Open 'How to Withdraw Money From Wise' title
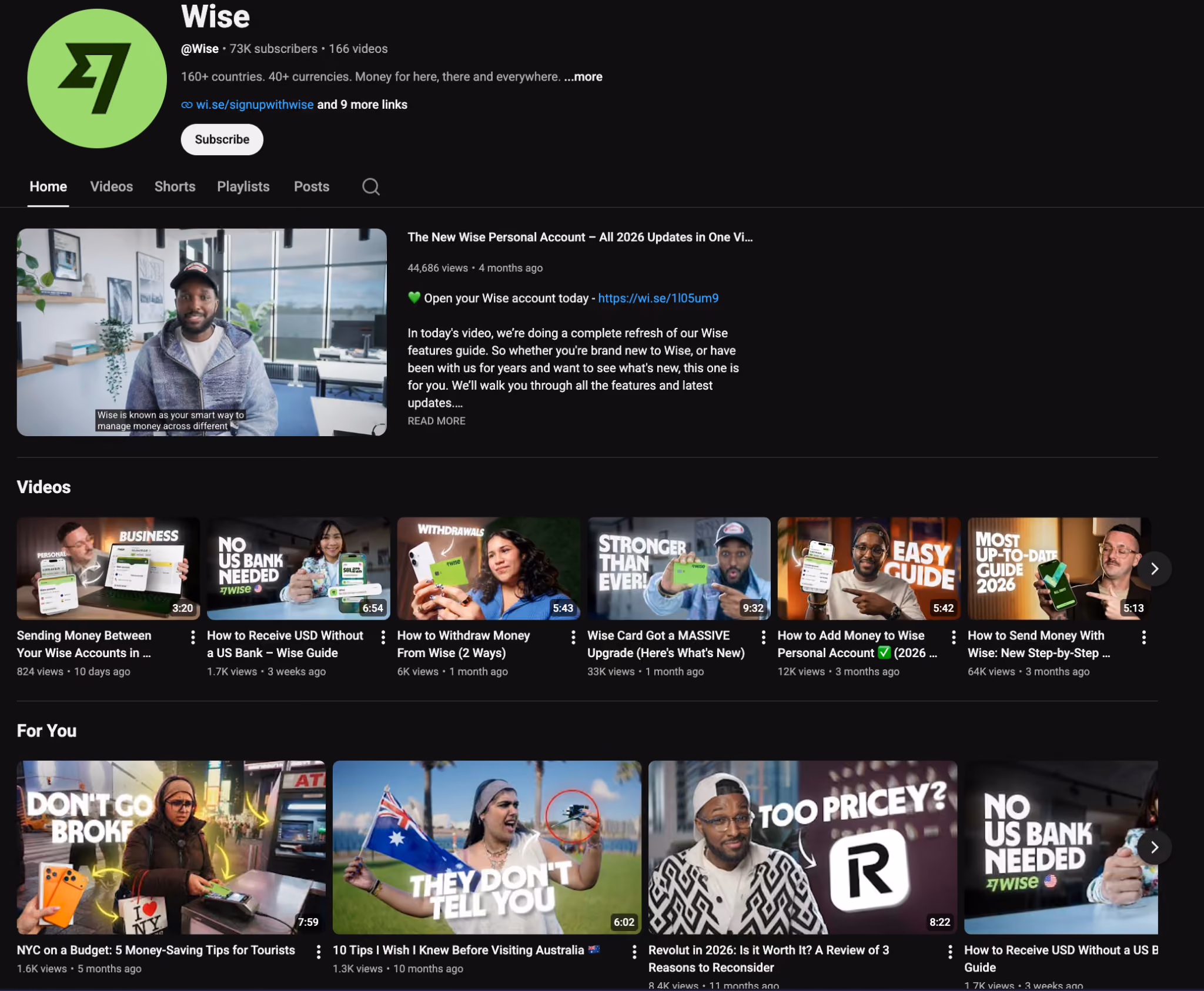 tap(464, 644)
